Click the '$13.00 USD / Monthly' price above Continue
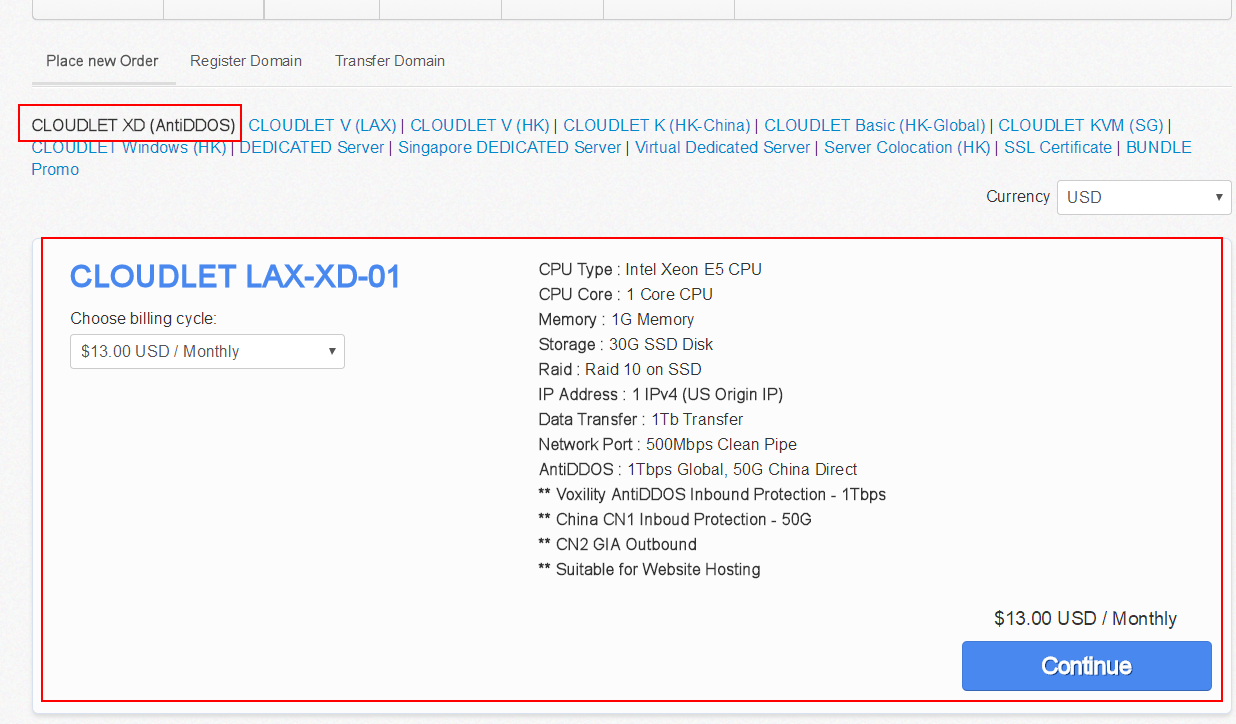Image resolution: width=1236 pixels, height=724 pixels. pyautogui.click(x=1085, y=618)
